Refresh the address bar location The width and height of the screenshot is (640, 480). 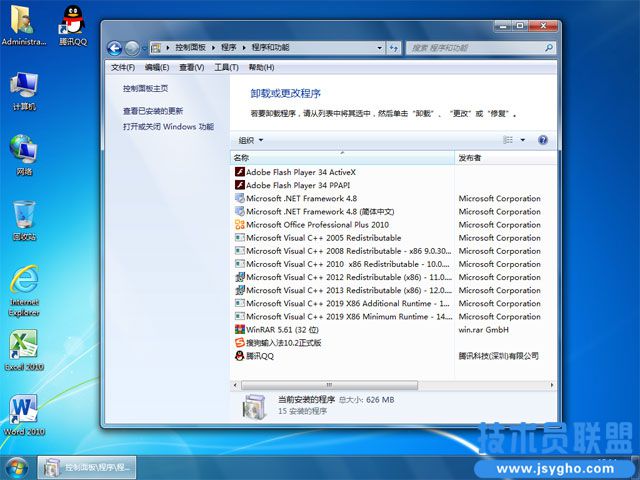[393, 48]
